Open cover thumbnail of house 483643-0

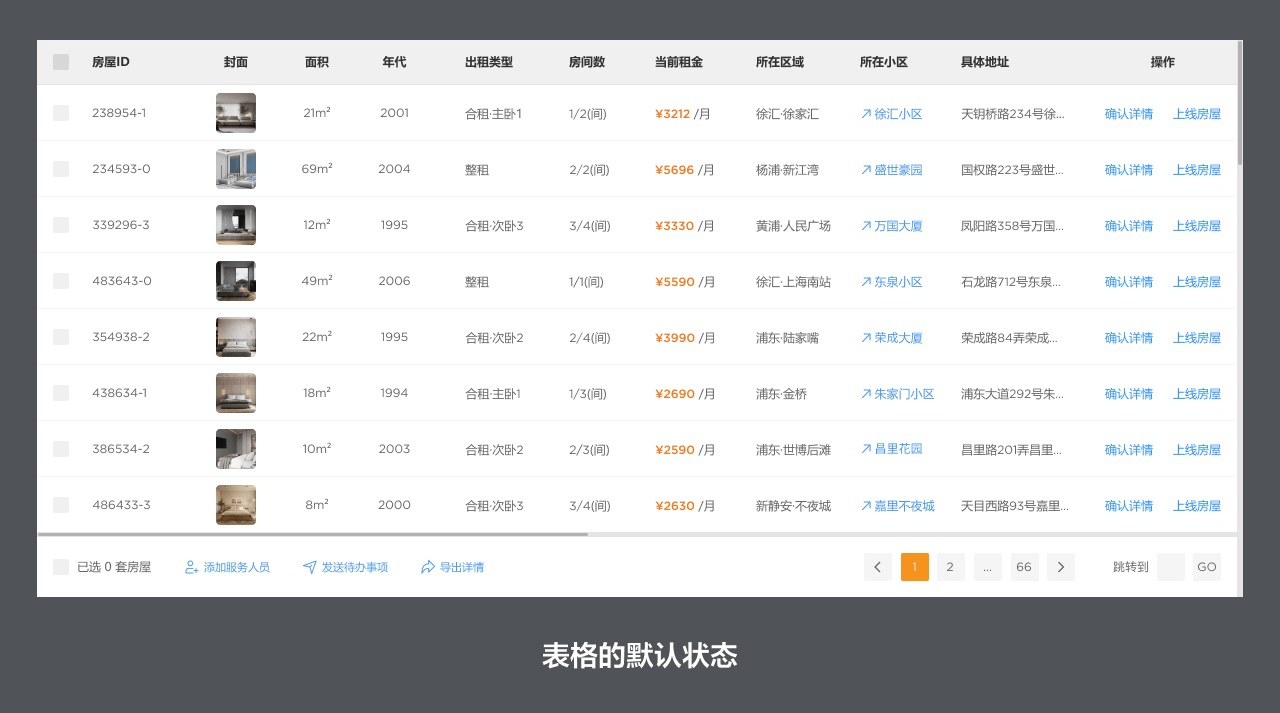(236, 281)
